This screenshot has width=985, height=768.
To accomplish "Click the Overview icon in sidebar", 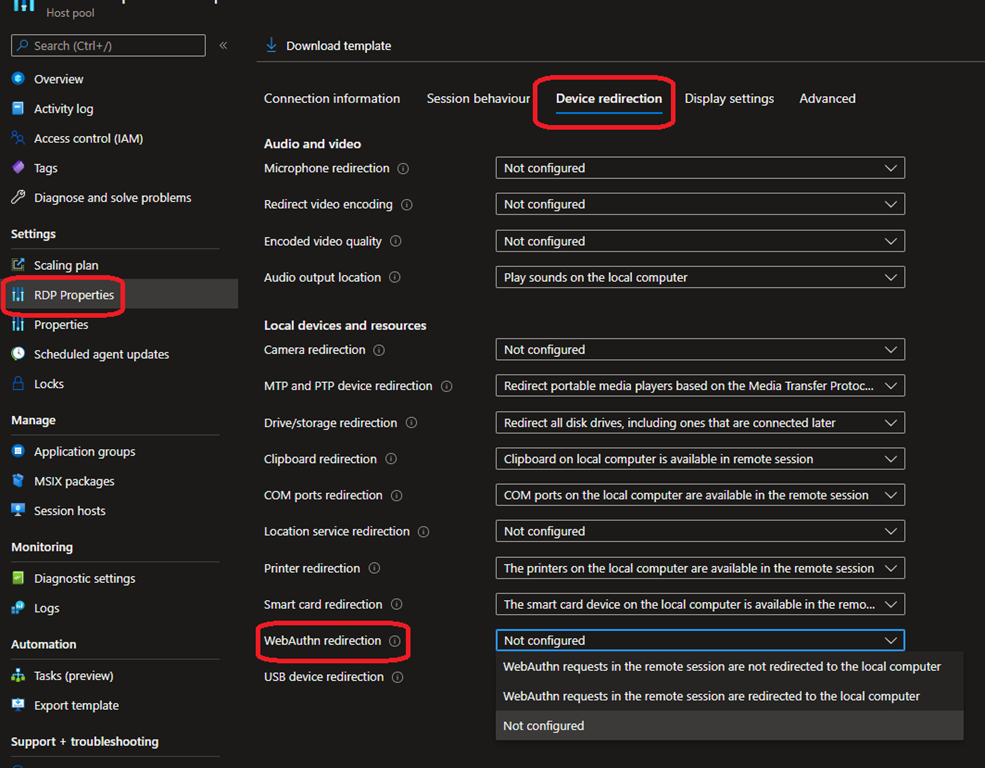I will tap(18, 79).
